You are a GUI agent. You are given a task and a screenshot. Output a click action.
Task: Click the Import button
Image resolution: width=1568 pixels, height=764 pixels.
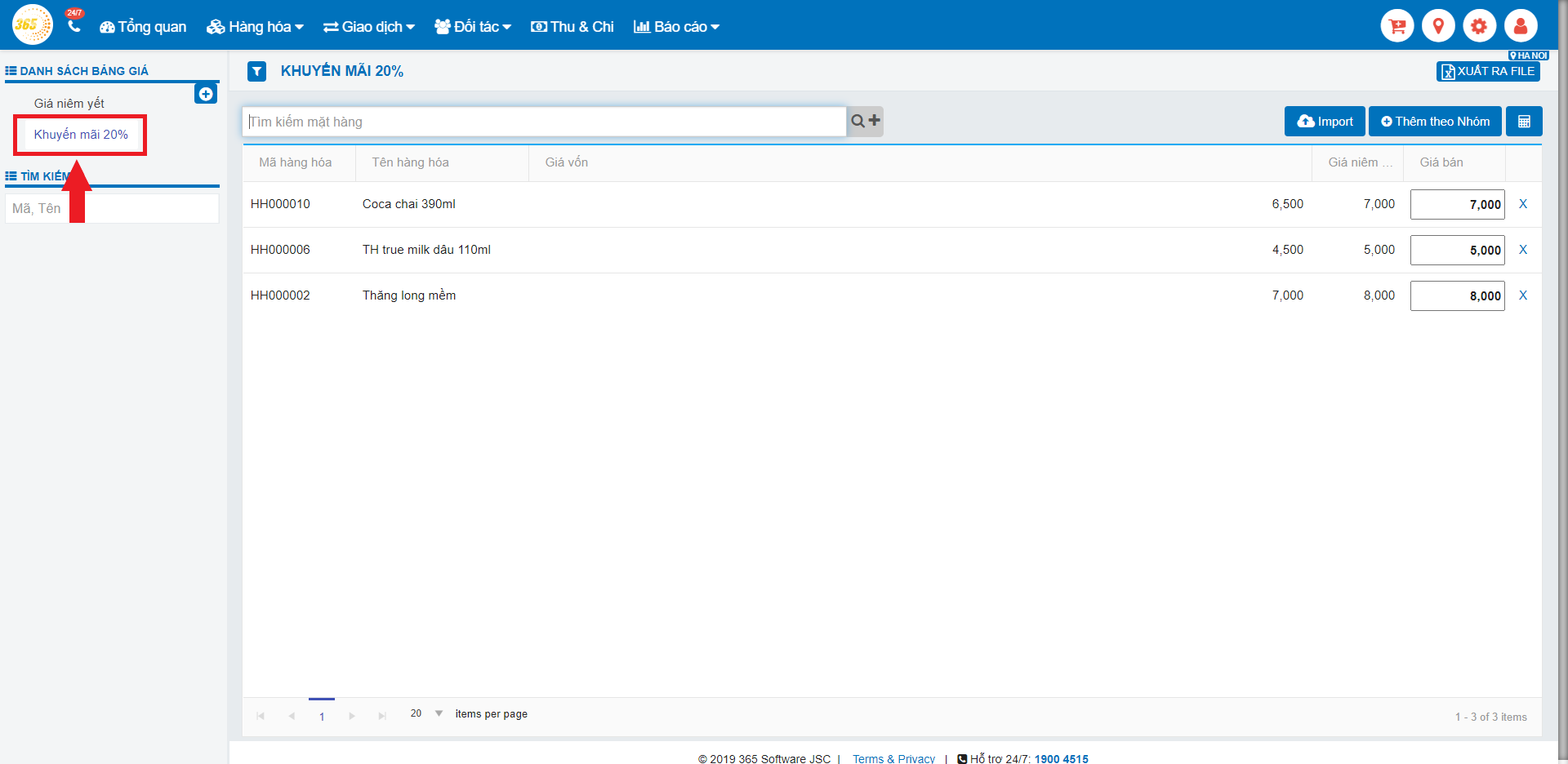[x=1325, y=122]
